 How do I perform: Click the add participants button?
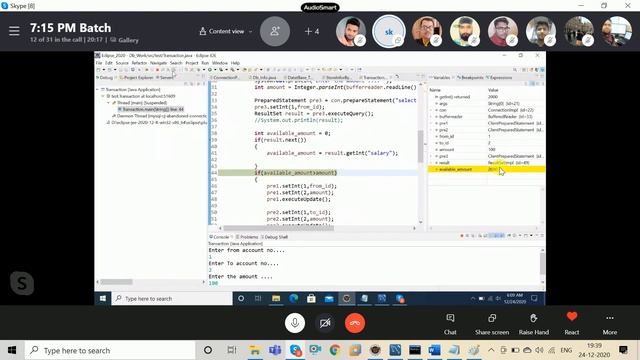tap(275, 31)
